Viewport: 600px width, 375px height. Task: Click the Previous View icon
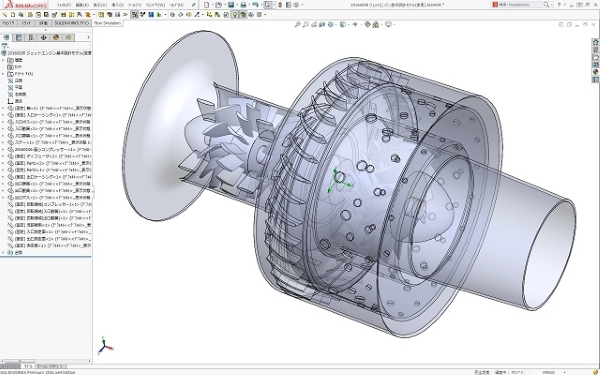314,24
